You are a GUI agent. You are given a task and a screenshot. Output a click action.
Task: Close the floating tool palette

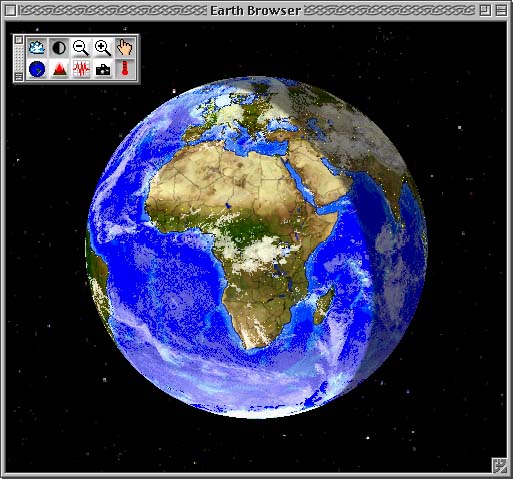(19, 40)
